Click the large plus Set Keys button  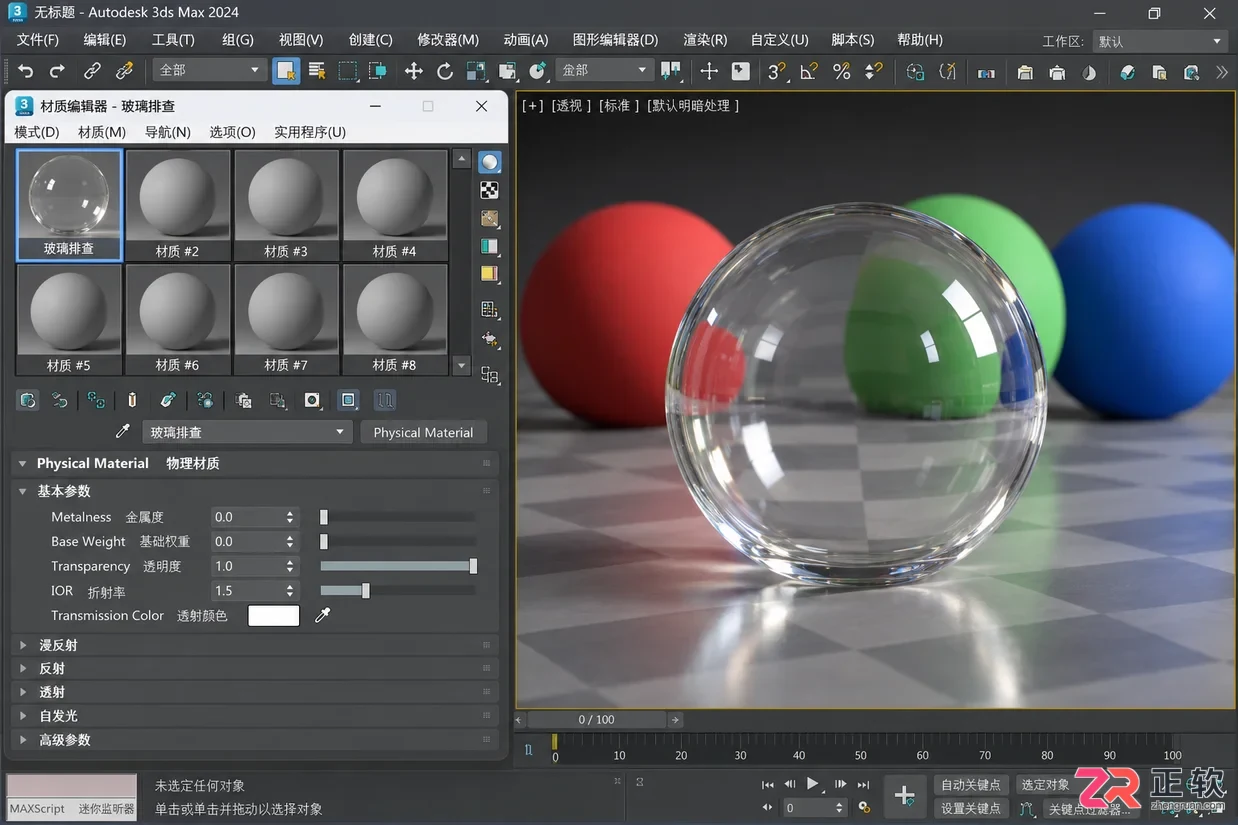click(x=904, y=796)
